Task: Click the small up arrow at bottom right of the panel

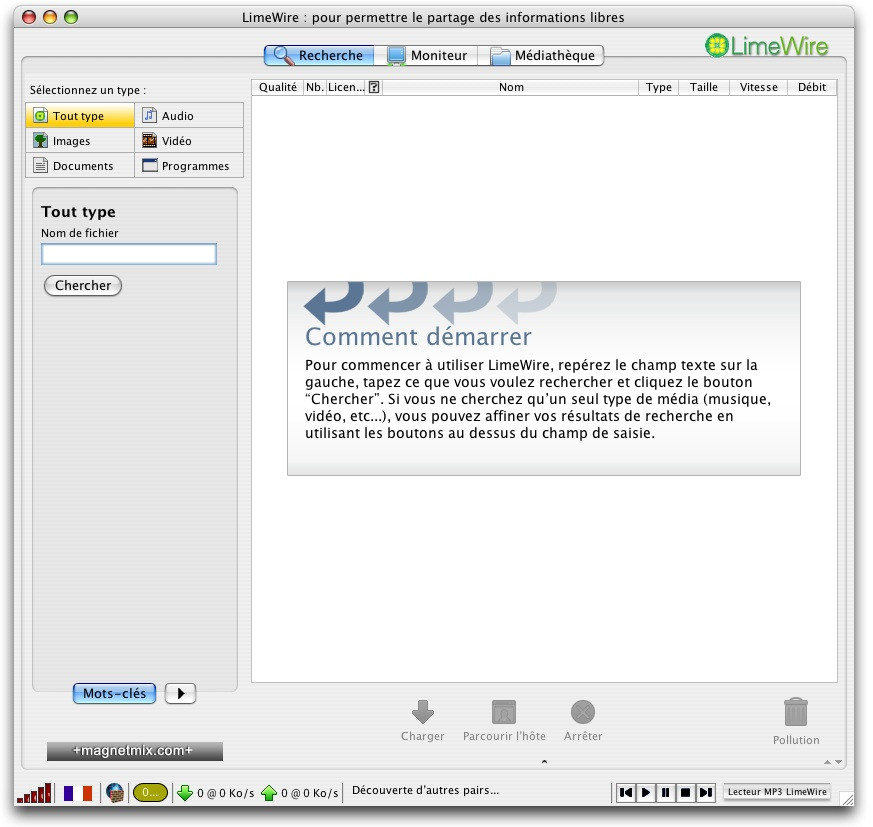Action: (x=828, y=762)
